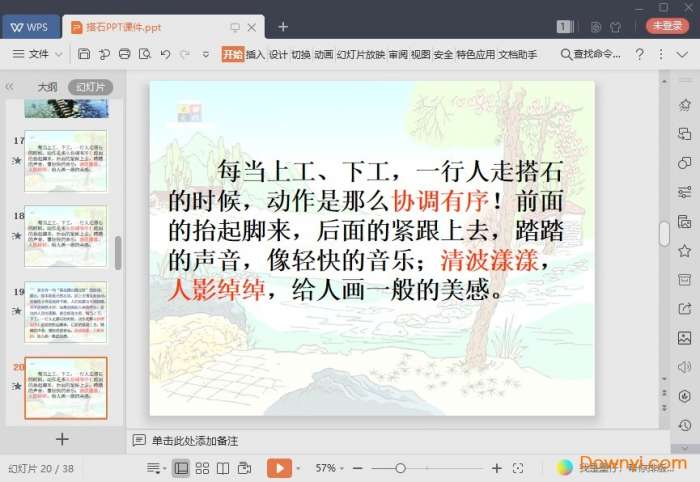The height and width of the screenshot is (482, 700).
Task: Select slide 17 thumbnail
Action: [x=66, y=161]
